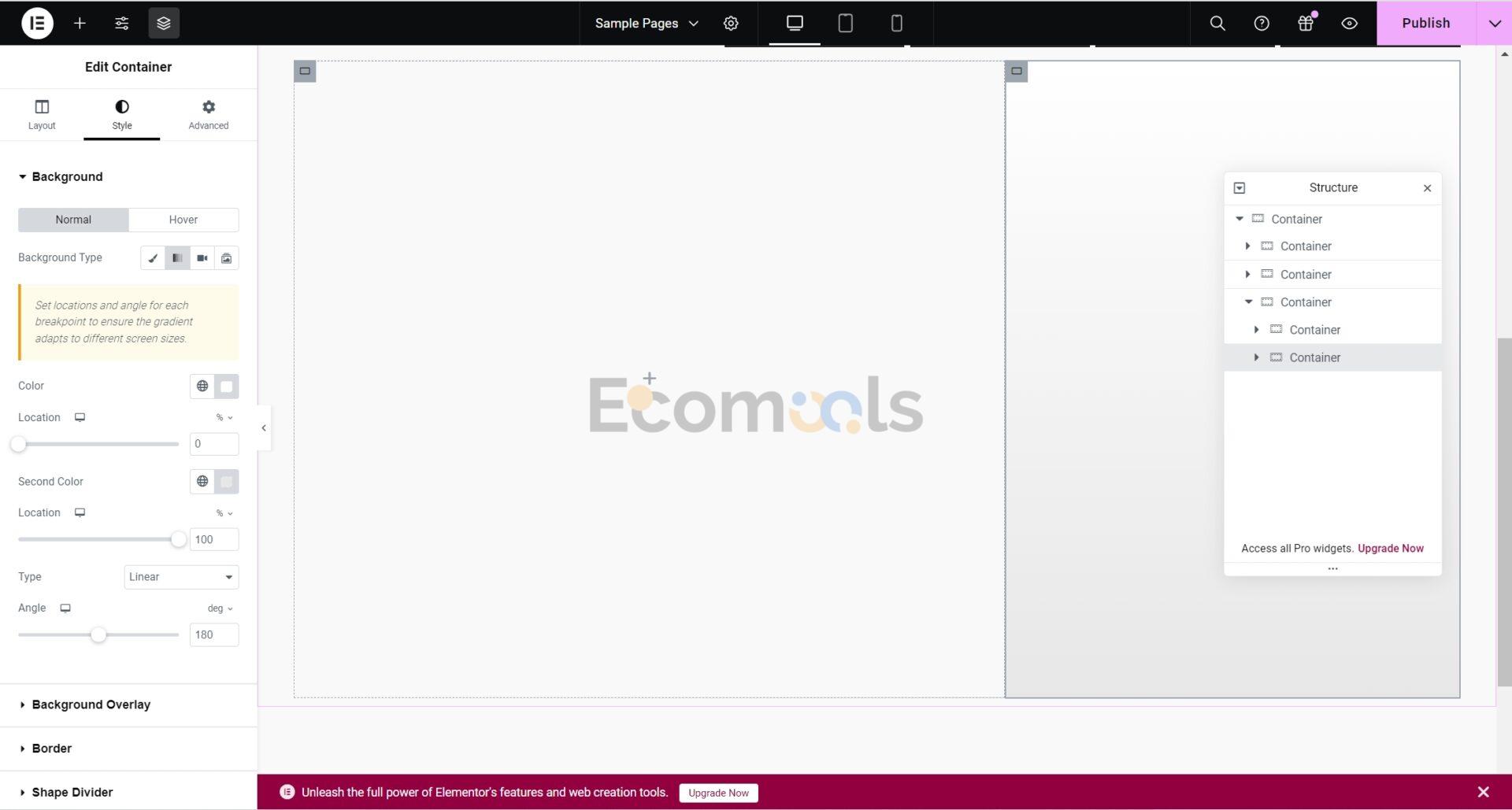Expand the Border section
This screenshot has height=810, width=1512.
coord(51,749)
